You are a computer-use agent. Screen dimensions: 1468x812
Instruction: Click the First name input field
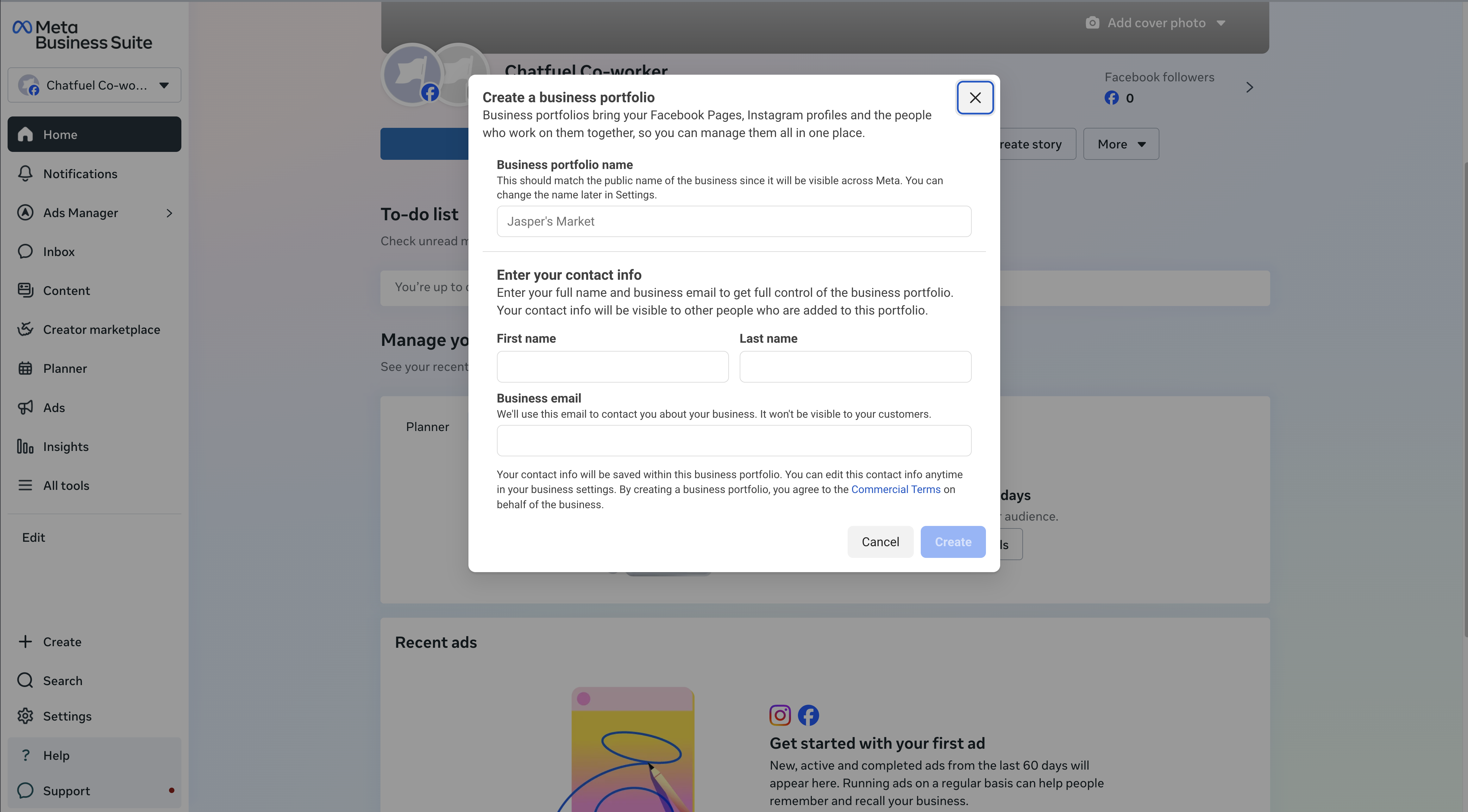[x=613, y=367]
